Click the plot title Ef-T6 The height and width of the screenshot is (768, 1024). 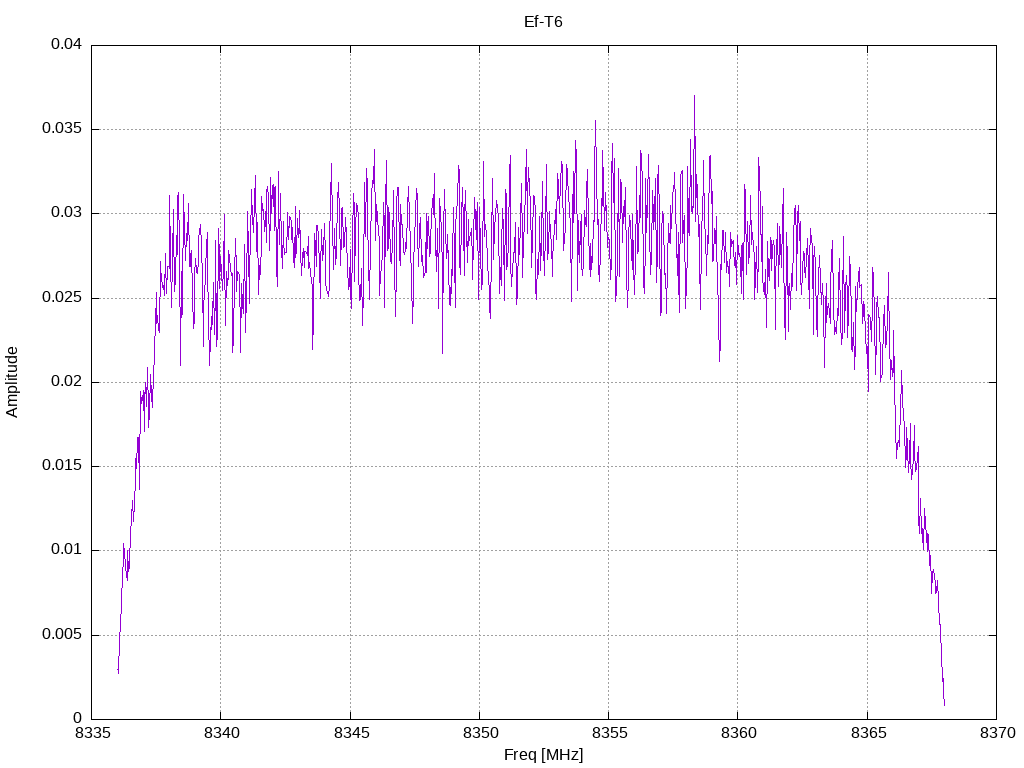click(543, 22)
